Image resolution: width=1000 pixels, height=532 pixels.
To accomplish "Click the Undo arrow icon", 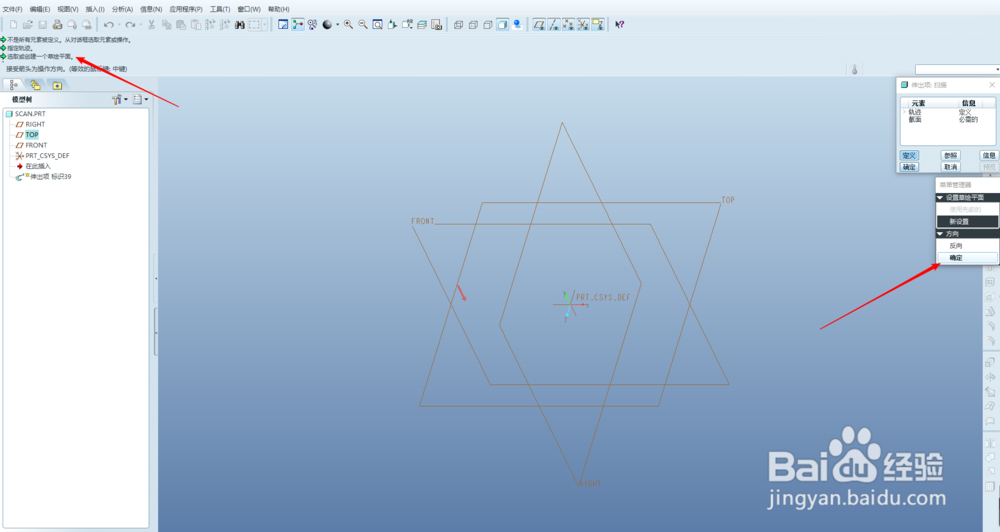I will [108, 24].
